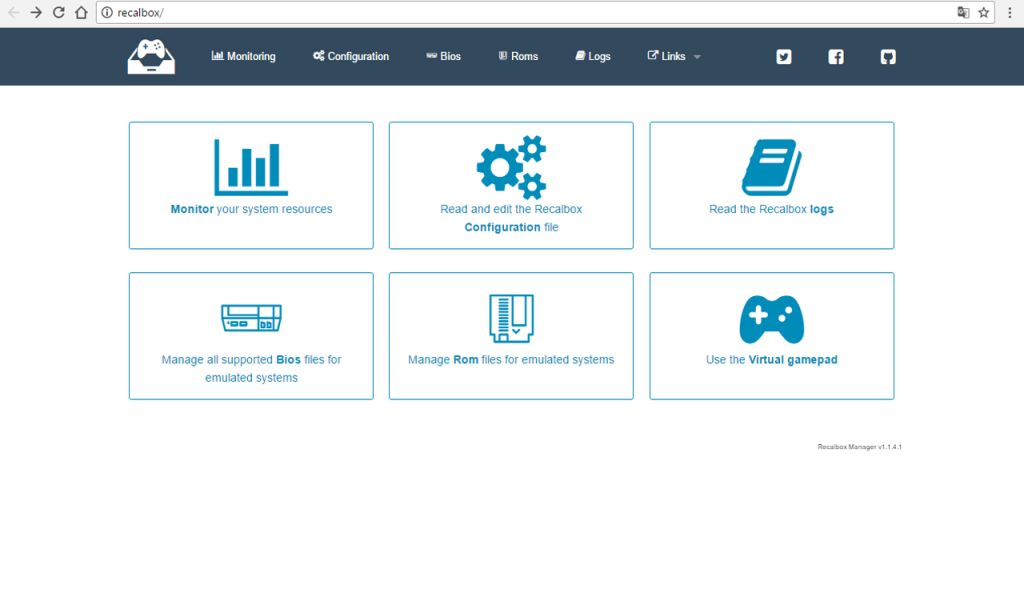The image size is (1024, 589).
Task: Click the gears Configuration icon
Action: [511, 167]
